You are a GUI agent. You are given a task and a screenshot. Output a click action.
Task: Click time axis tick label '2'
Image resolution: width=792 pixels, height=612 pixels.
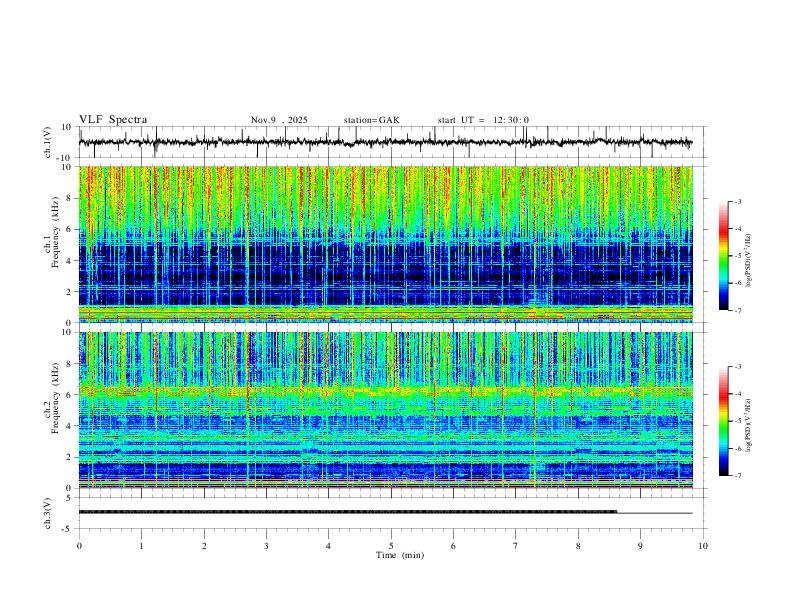pos(204,546)
